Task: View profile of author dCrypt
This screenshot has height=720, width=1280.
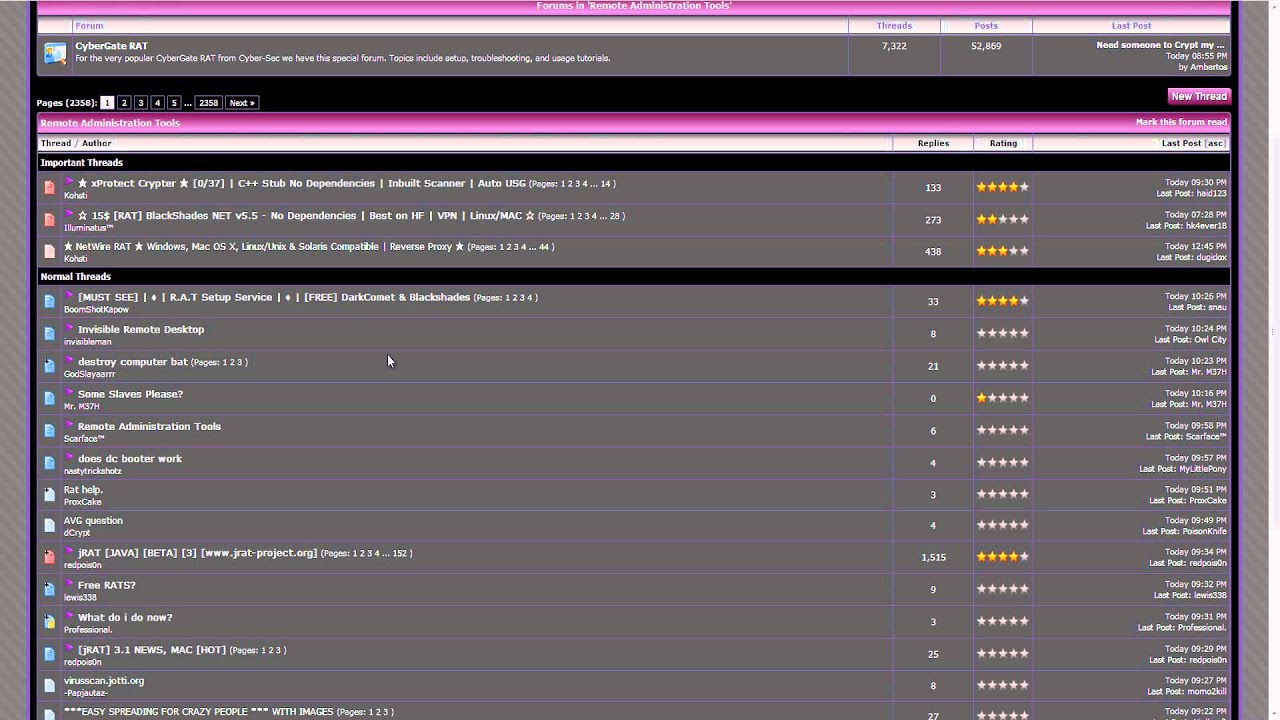Action: tap(77, 533)
